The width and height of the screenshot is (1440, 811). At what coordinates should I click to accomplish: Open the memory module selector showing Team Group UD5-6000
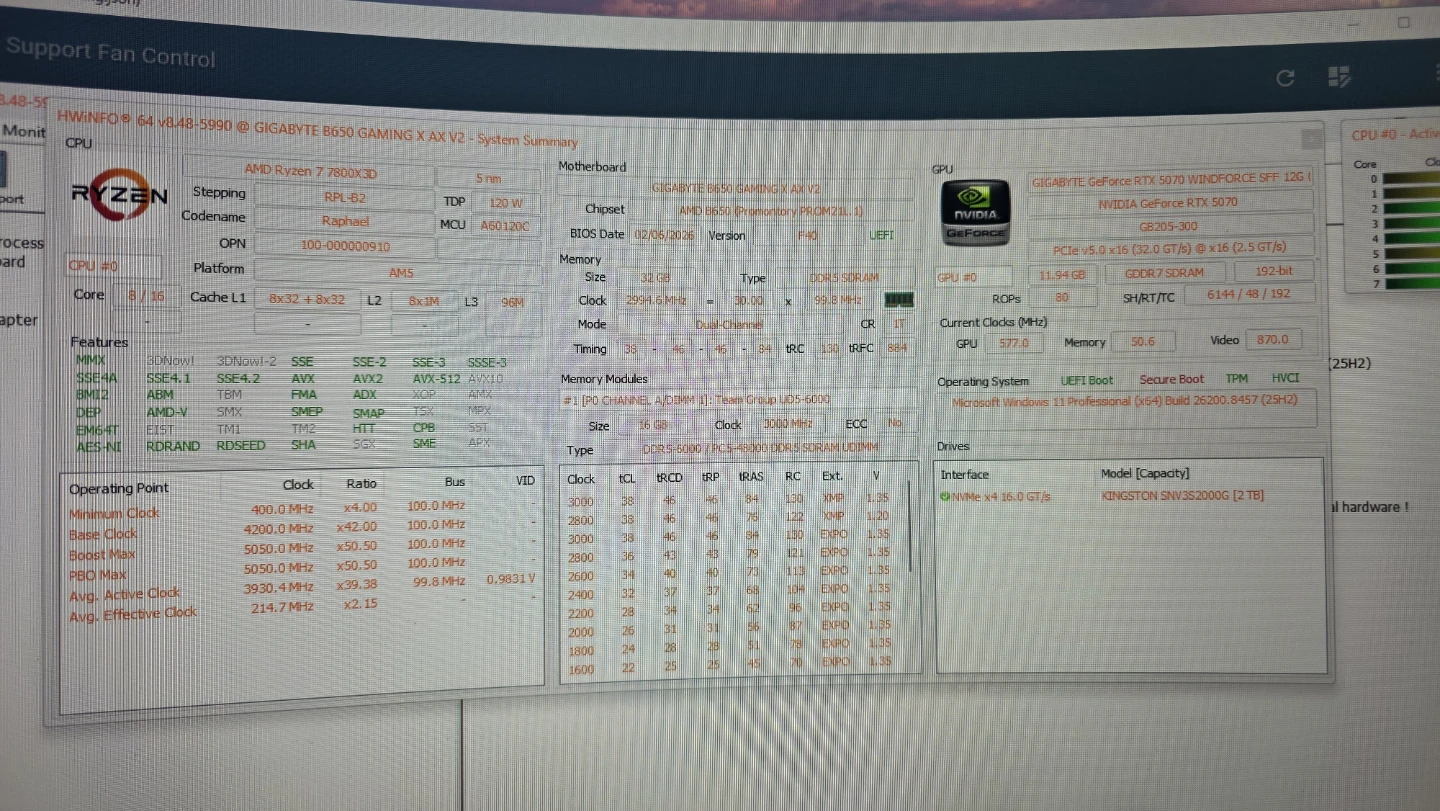(737, 399)
